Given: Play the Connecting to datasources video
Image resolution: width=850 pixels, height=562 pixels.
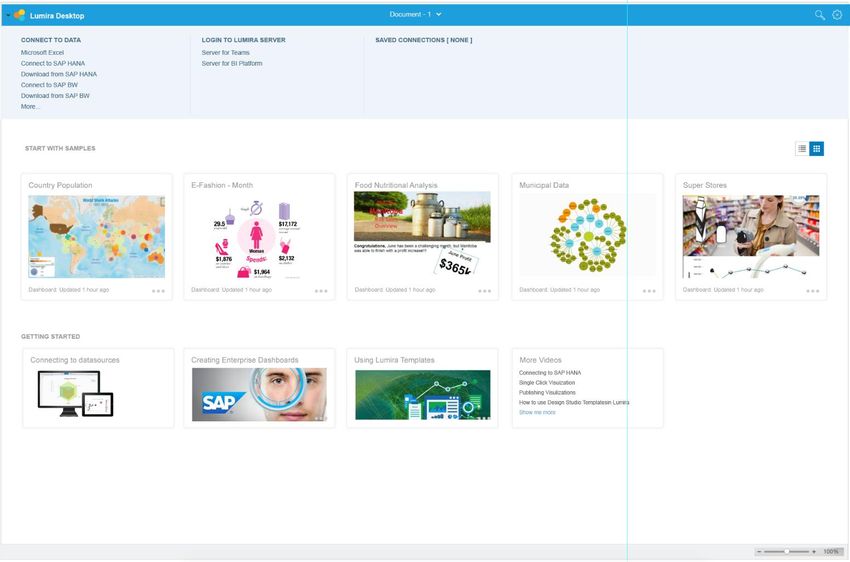Looking at the screenshot, I should click(x=75, y=393).
